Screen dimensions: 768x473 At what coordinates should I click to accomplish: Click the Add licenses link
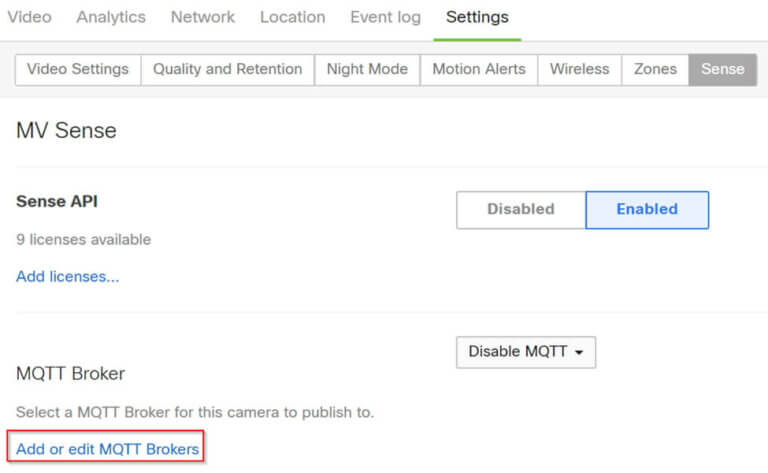68,277
